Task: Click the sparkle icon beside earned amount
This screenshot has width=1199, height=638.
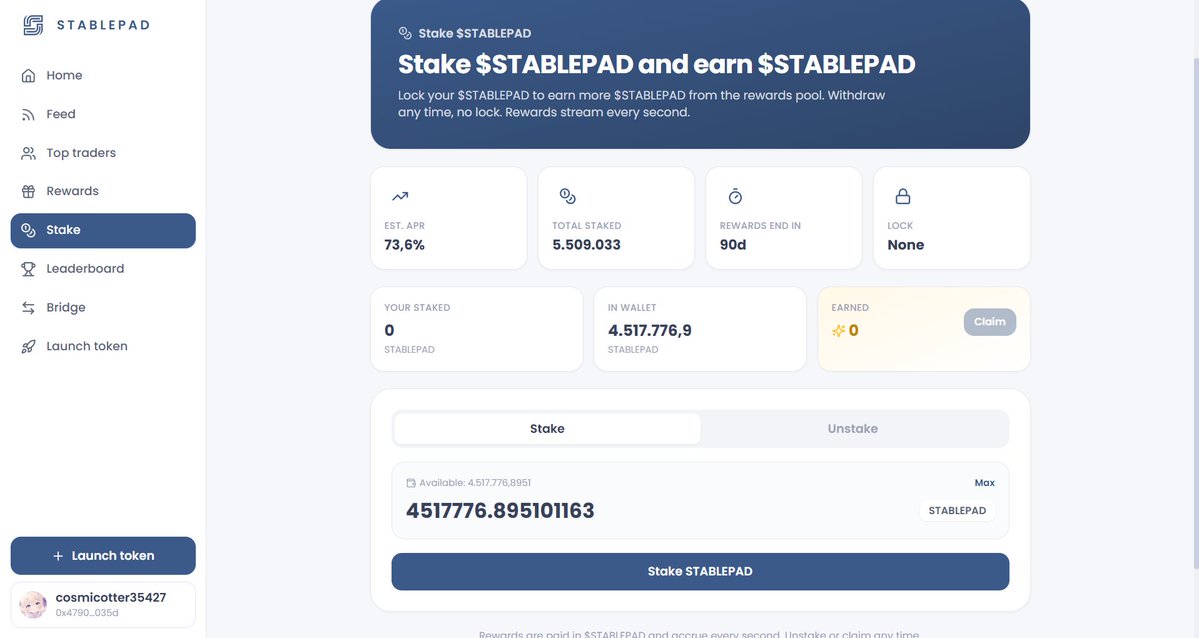Action: (839, 330)
